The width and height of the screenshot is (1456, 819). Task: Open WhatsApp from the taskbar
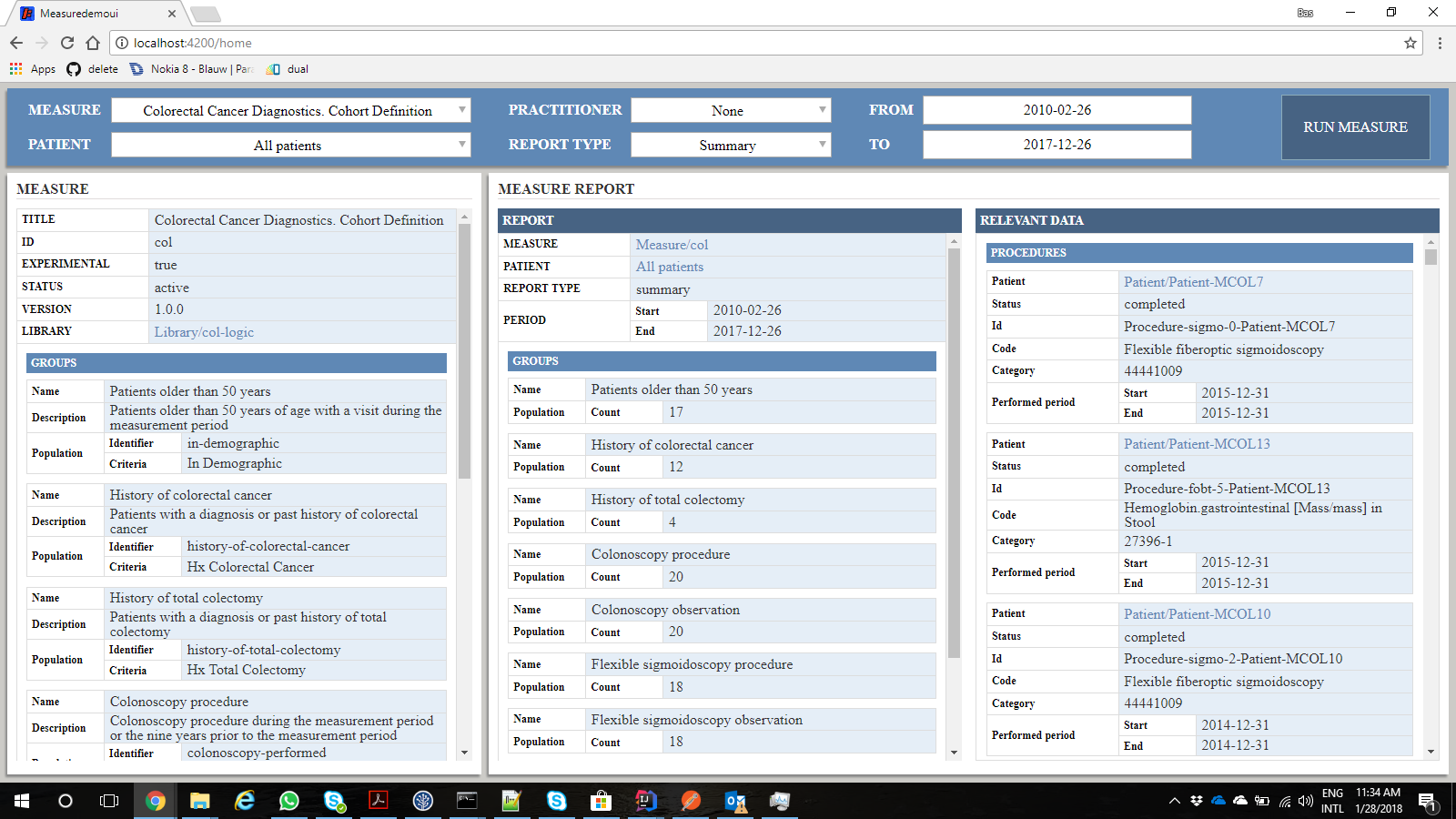289,801
